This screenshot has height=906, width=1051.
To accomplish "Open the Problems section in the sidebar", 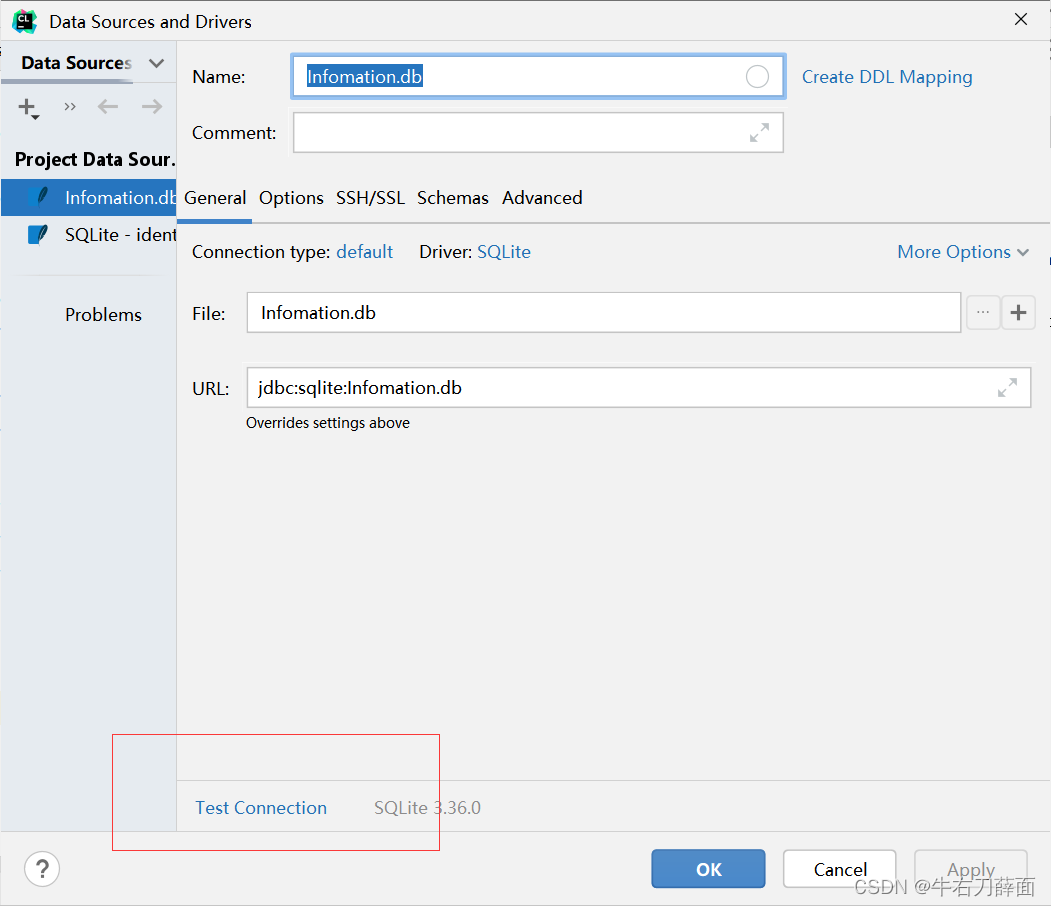I will pyautogui.click(x=103, y=314).
